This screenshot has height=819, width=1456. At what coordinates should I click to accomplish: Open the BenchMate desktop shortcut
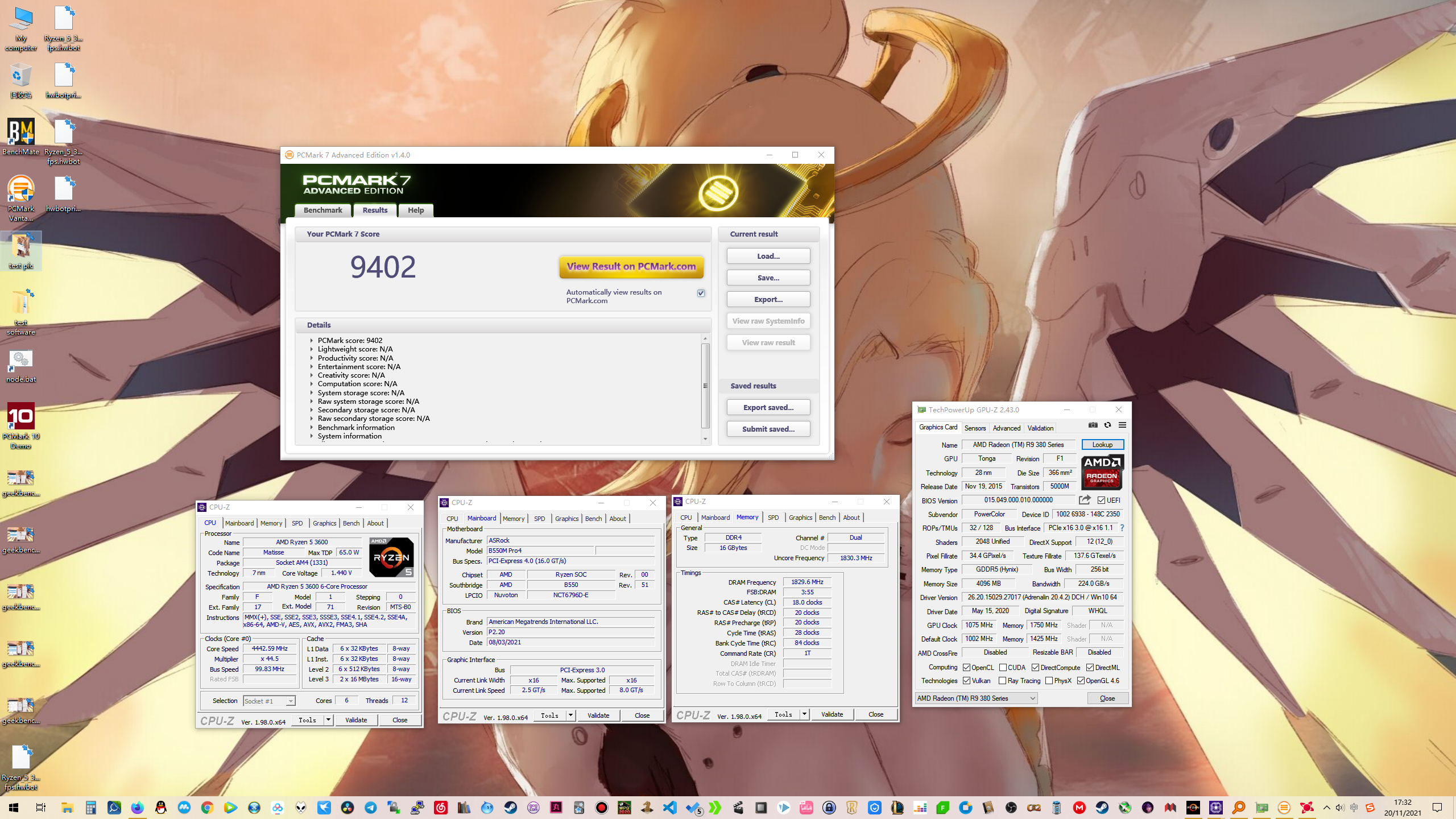pos(21,137)
